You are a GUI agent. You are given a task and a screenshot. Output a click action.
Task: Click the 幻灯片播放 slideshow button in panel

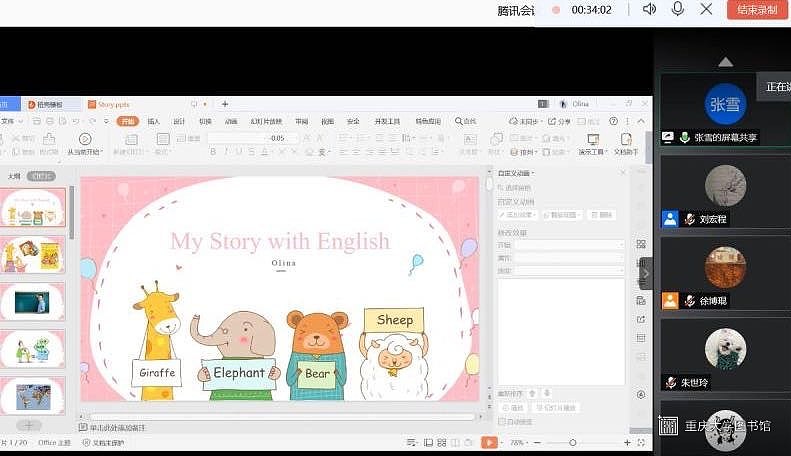click(555, 408)
